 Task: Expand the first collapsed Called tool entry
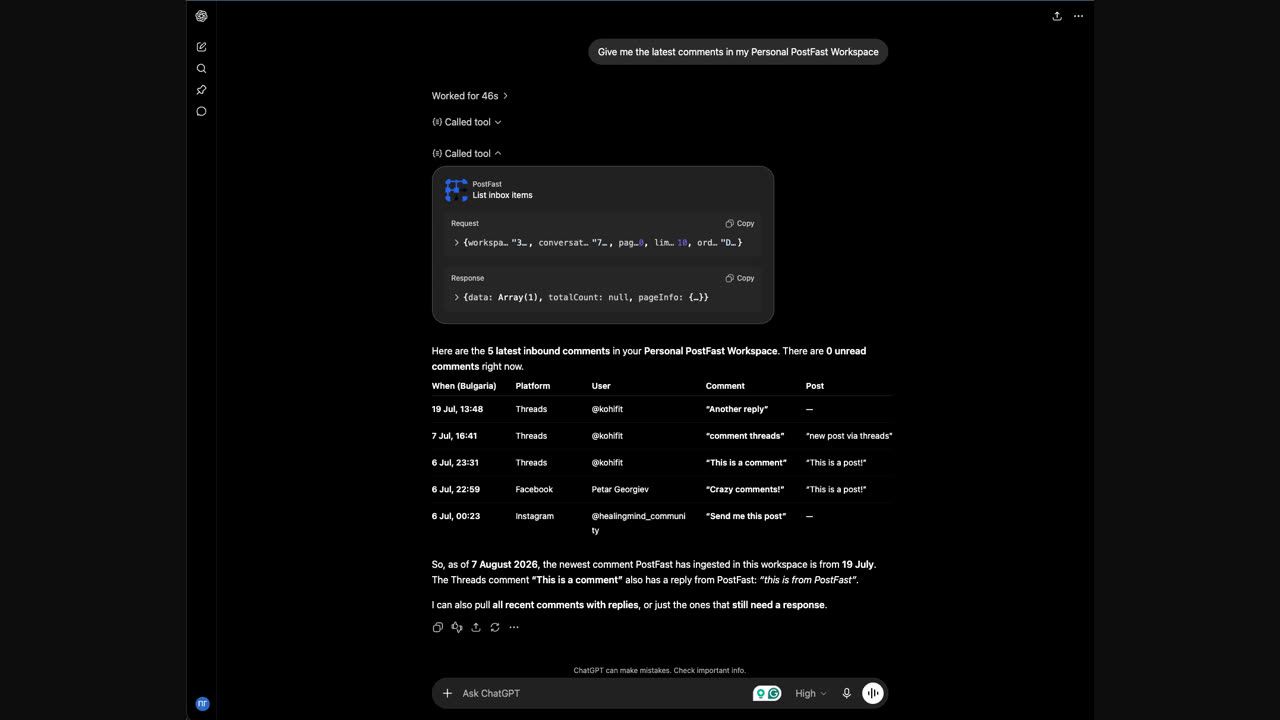pos(467,122)
